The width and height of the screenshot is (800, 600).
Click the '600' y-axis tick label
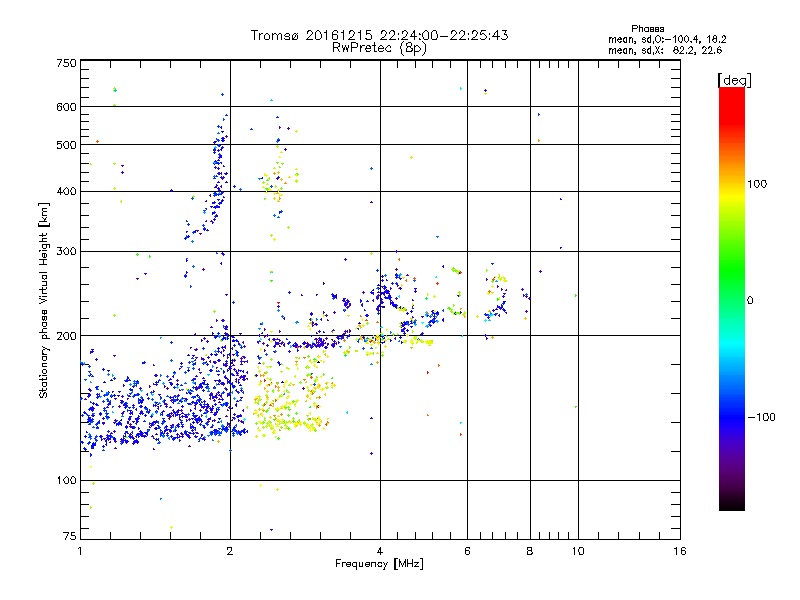66,107
